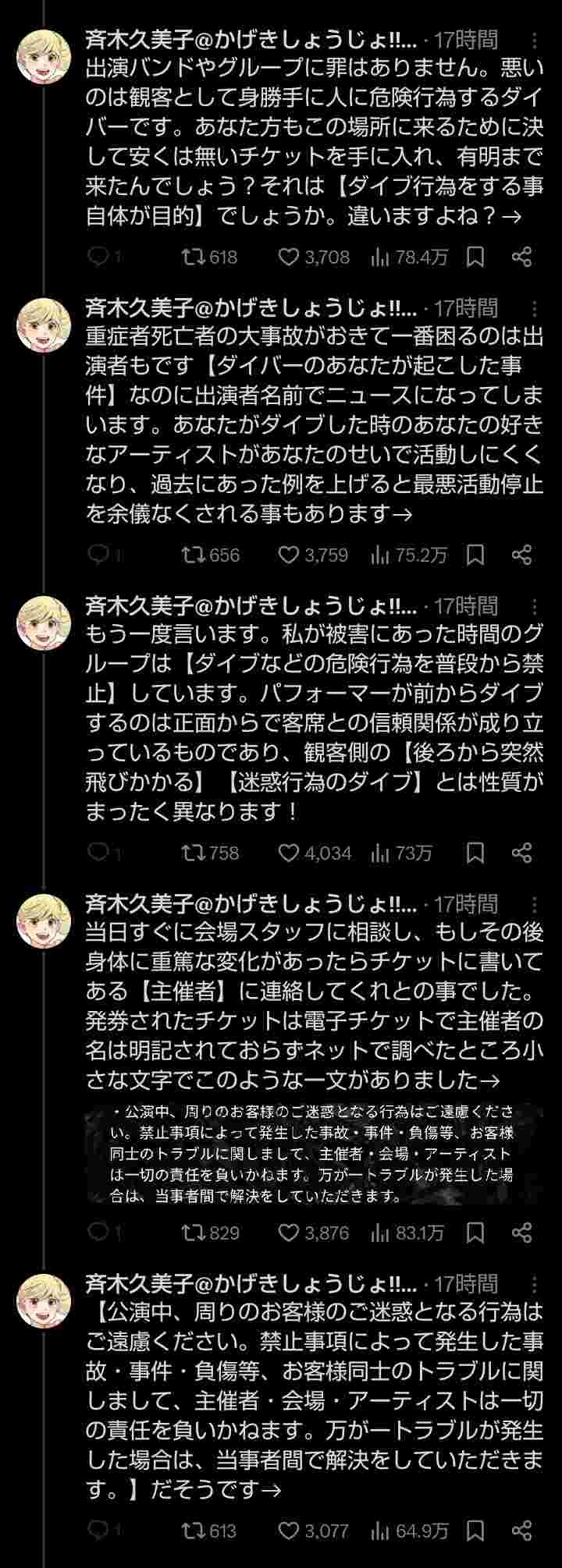Bookmark the tweet with 83.1万 views
This screenshot has width=562, height=1568.
pos(475,1233)
